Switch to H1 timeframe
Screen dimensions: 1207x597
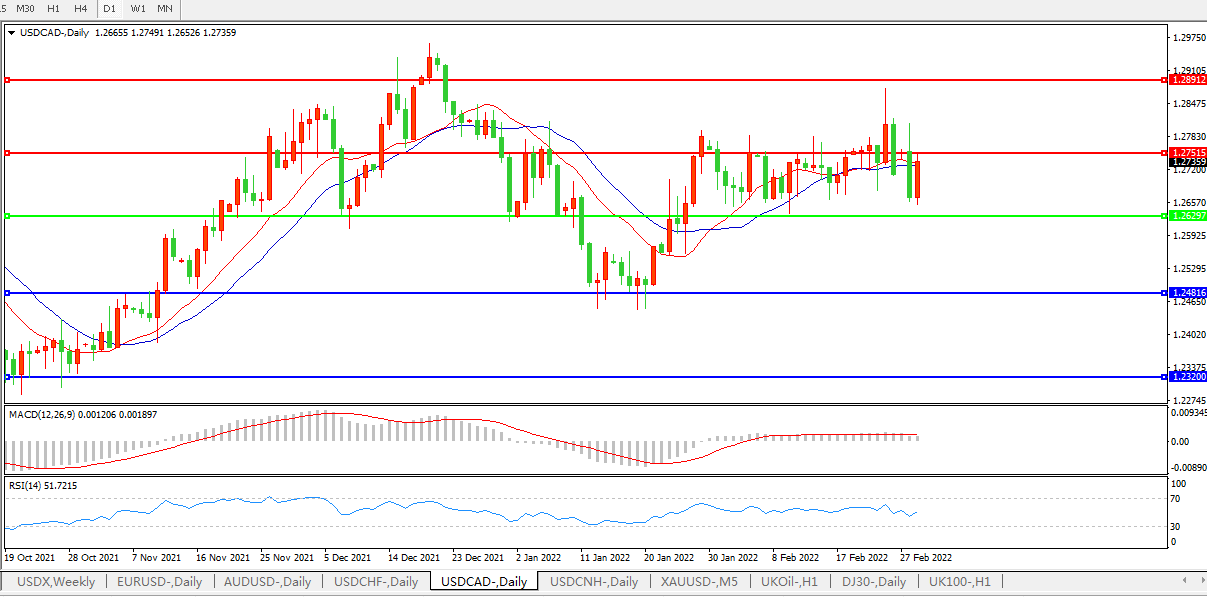tap(54, 8)
